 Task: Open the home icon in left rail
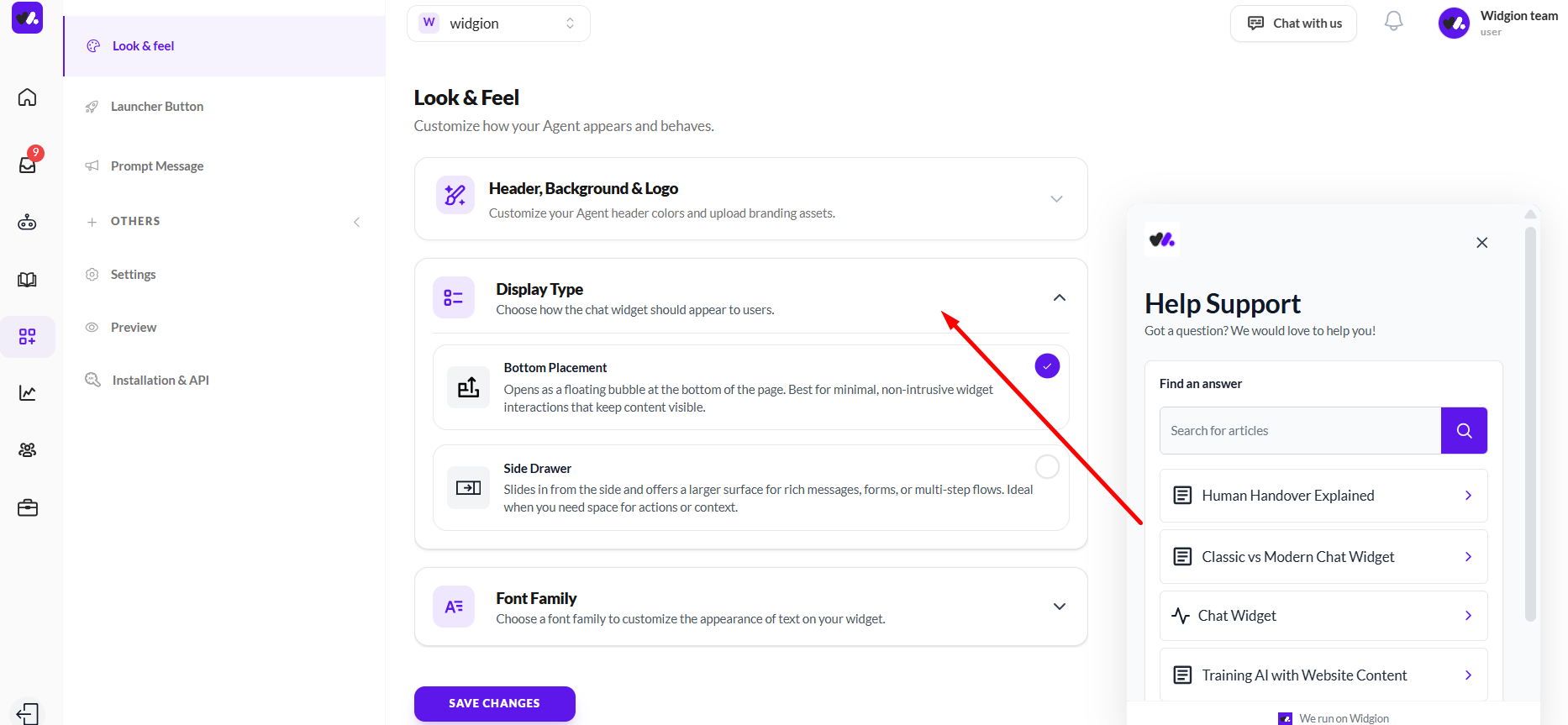[28, 97]
